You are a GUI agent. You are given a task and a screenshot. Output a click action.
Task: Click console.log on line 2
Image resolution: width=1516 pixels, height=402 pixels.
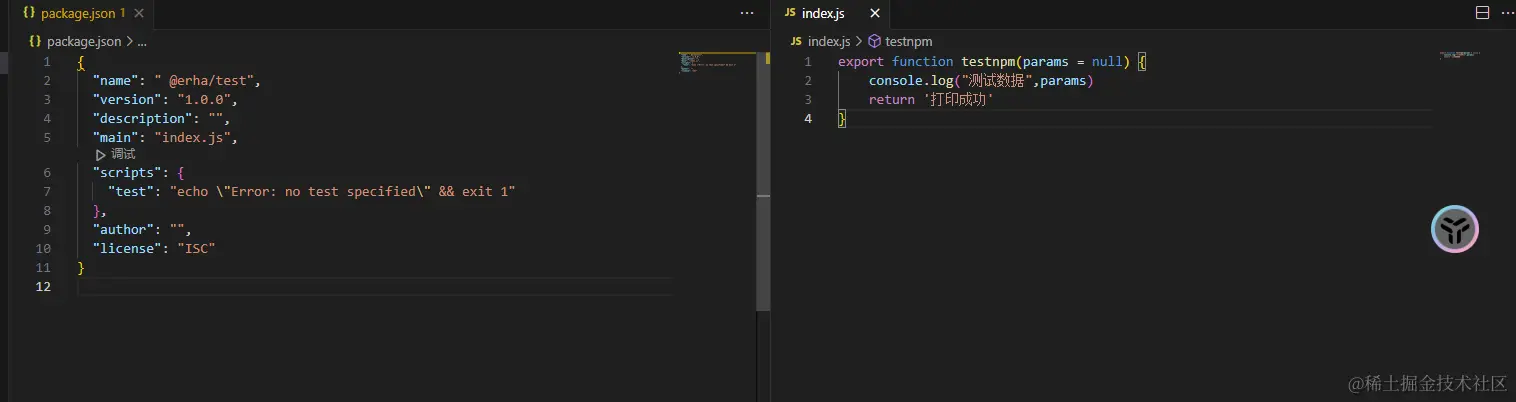tap(911, 81)
